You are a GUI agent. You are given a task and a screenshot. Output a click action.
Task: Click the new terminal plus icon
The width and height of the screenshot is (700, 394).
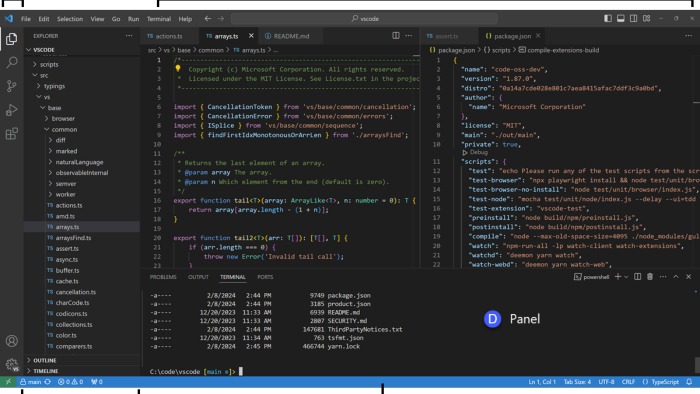pos(617,277)
